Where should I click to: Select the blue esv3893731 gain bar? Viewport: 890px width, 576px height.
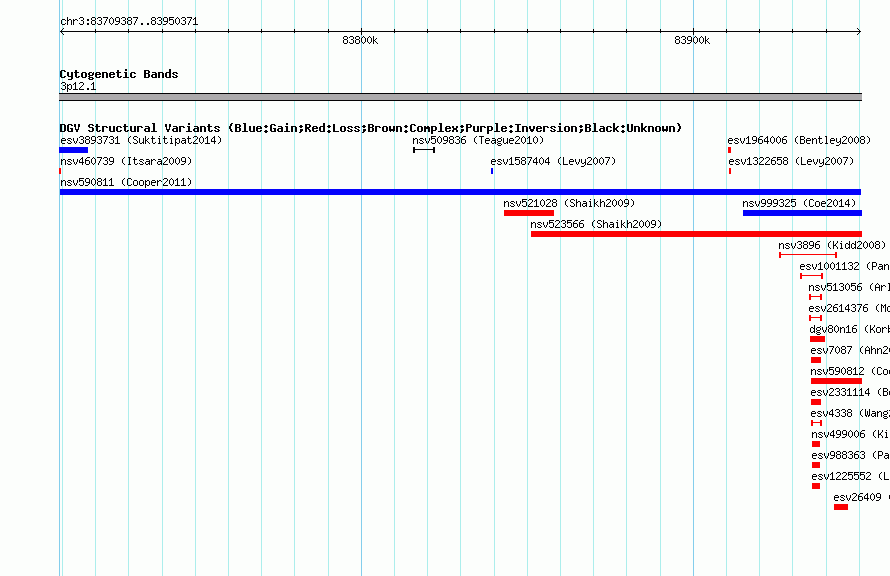(x=74, y=150)
